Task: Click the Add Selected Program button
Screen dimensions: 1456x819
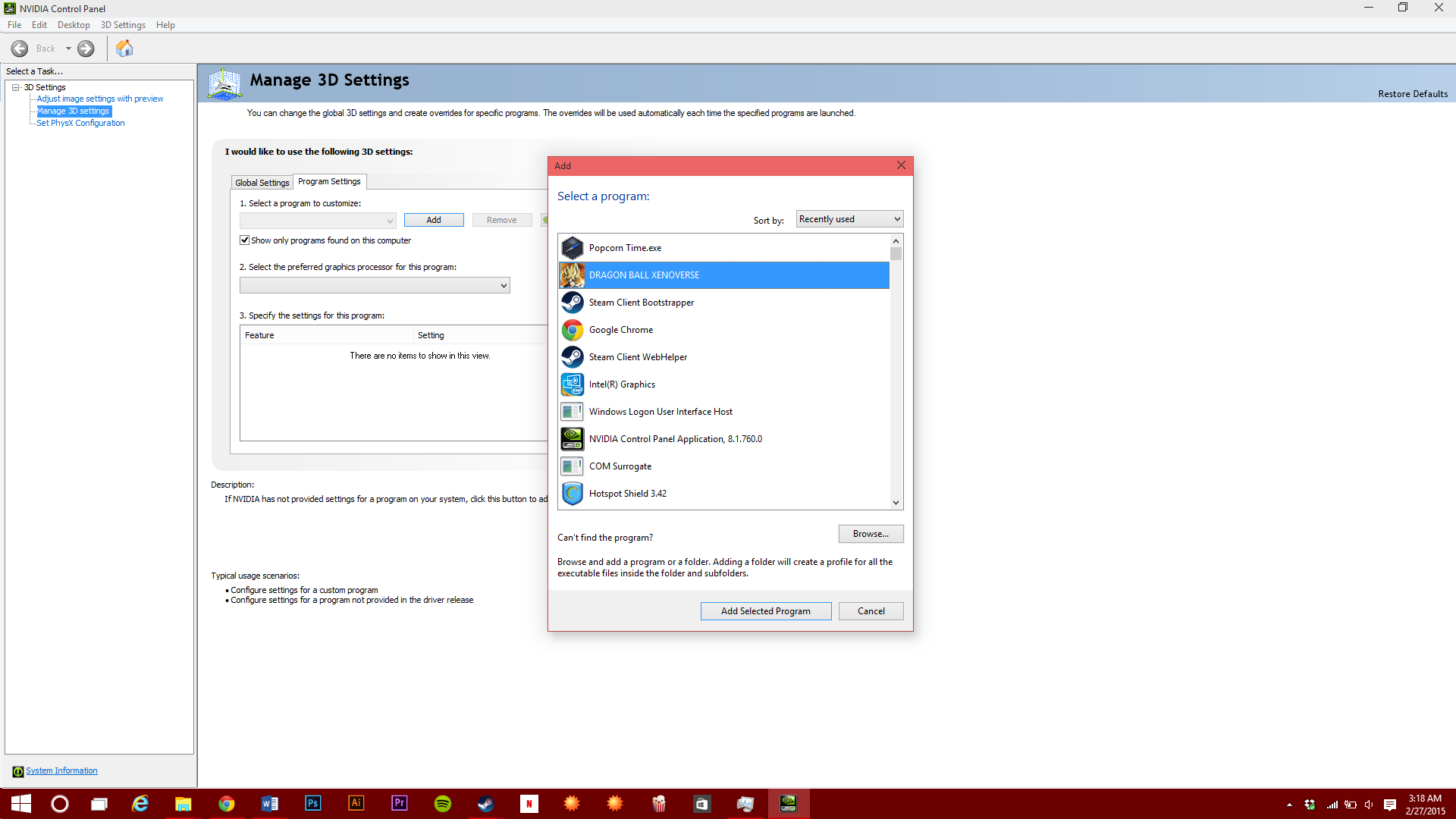Action: pos(765,611)
